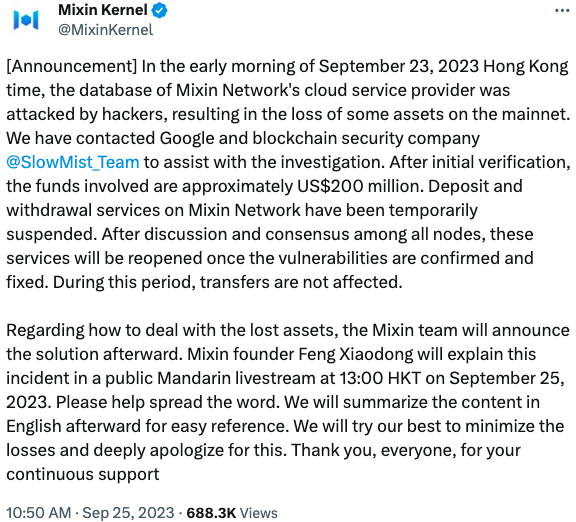Click the Sep 25, 2023 date
This screenshot has height=522, width=576.
tap(128, 512)
